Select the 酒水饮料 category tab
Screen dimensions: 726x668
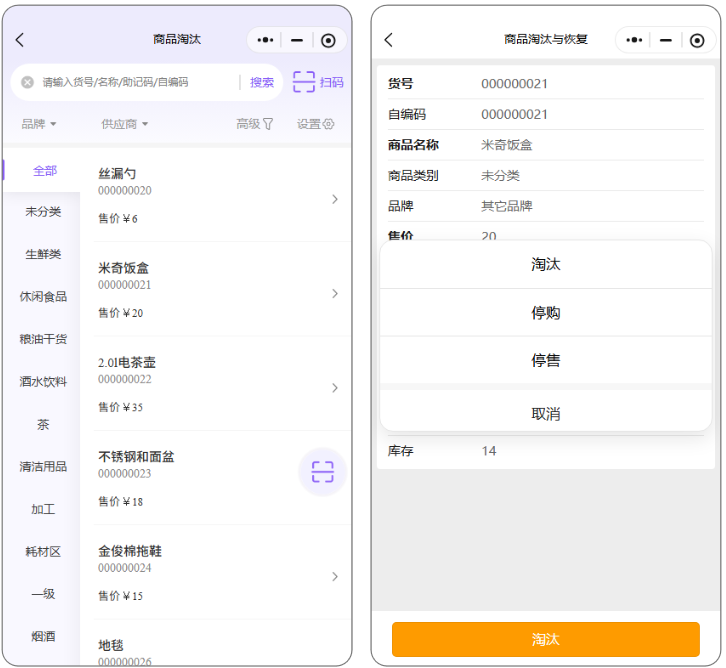(43, 381)
